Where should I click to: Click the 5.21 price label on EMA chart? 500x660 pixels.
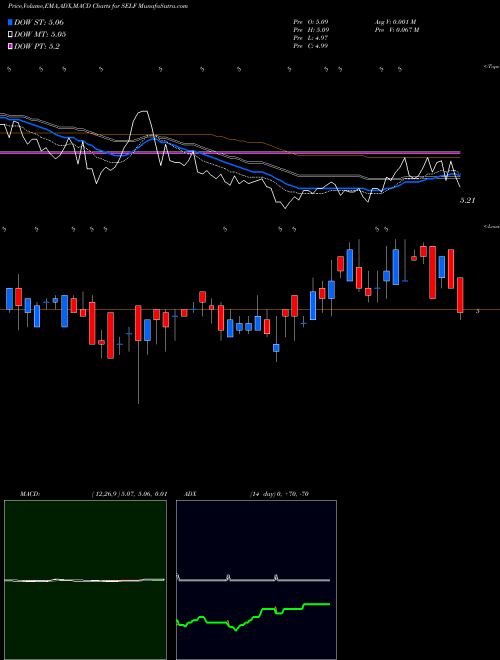pos(468,201)
